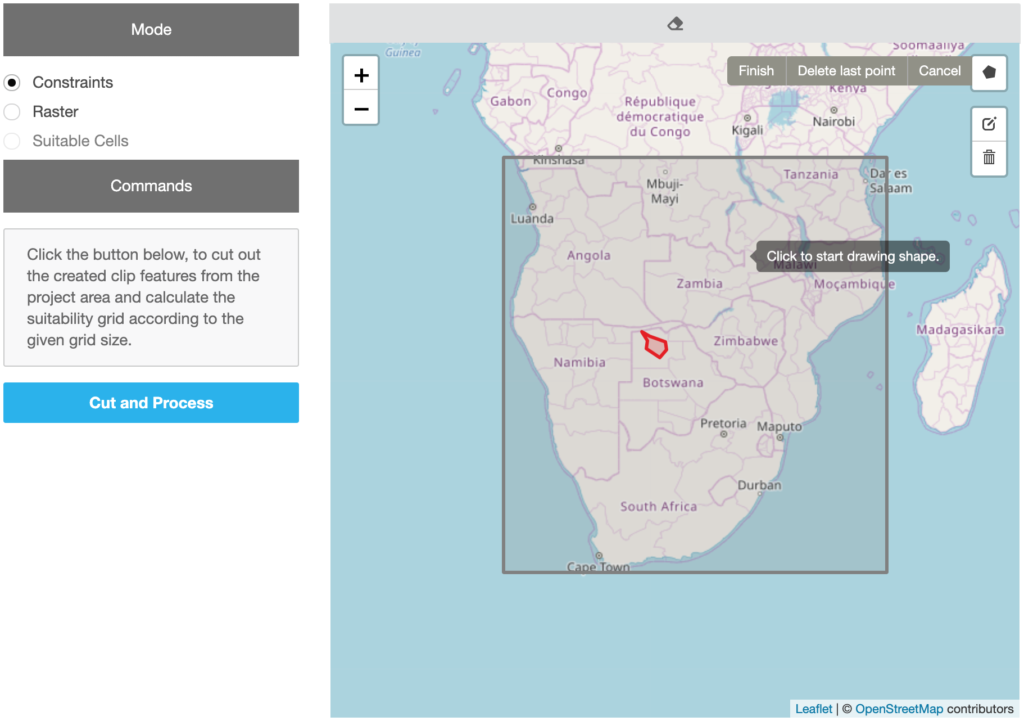Screen dimensions: 1024x721
Task: Open the OpenStreetMap contributors link
Action: click(899, 708)
